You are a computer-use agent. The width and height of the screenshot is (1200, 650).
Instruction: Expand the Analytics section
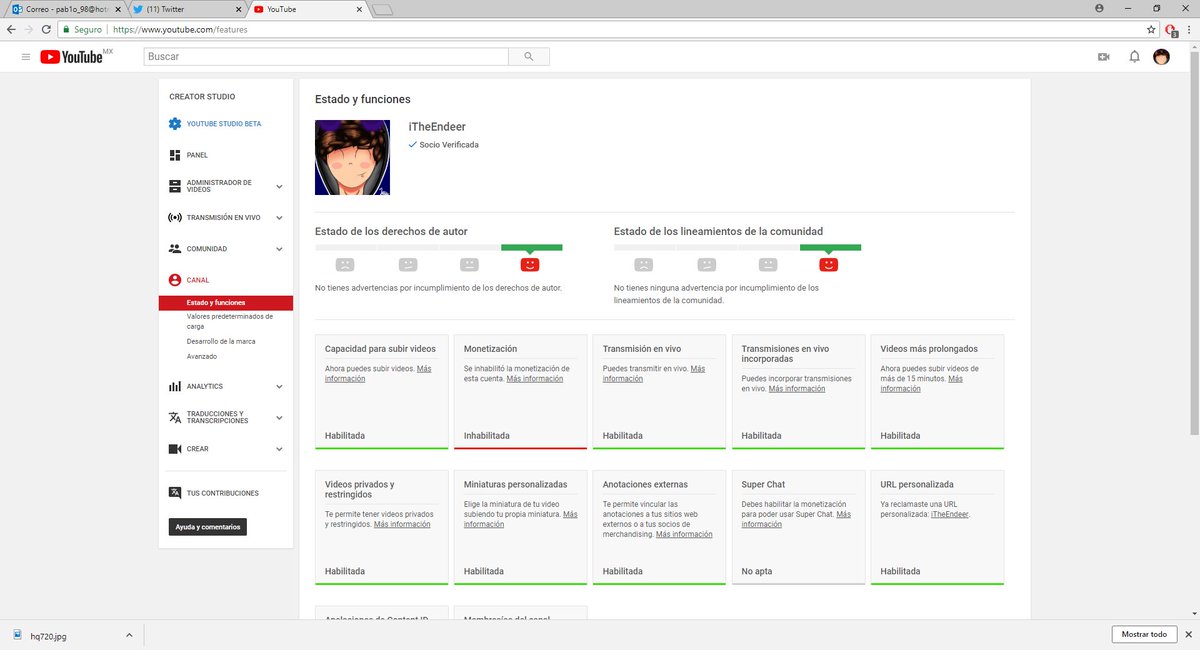click(279, 386)
